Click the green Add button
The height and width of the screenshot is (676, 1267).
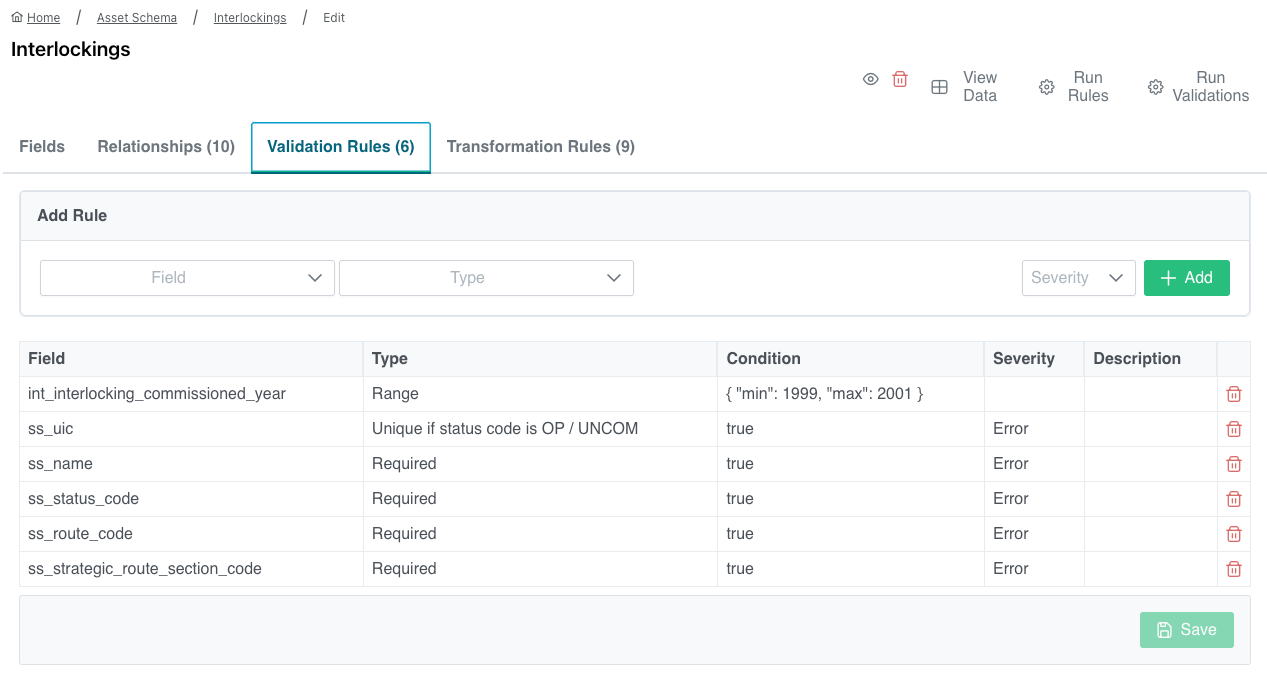click(x=1186, y=278)
